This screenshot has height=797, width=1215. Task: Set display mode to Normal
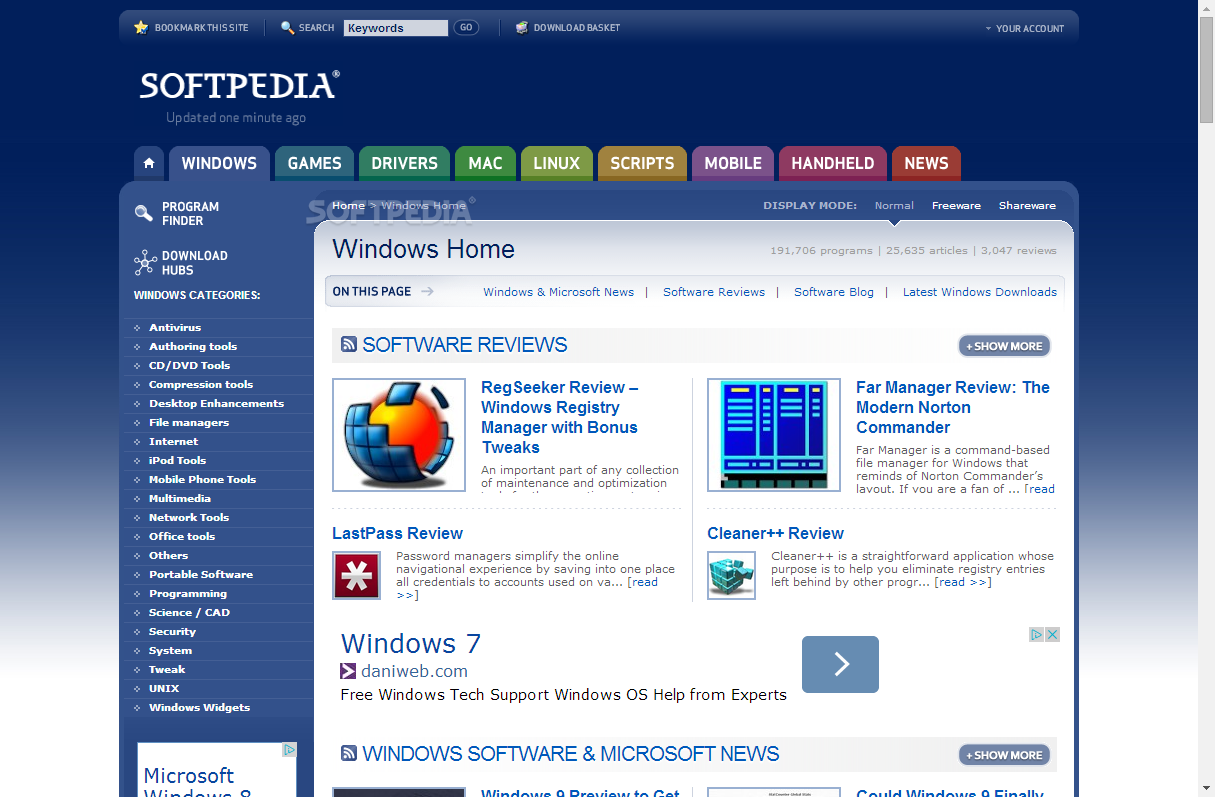(x=894, y=205)
